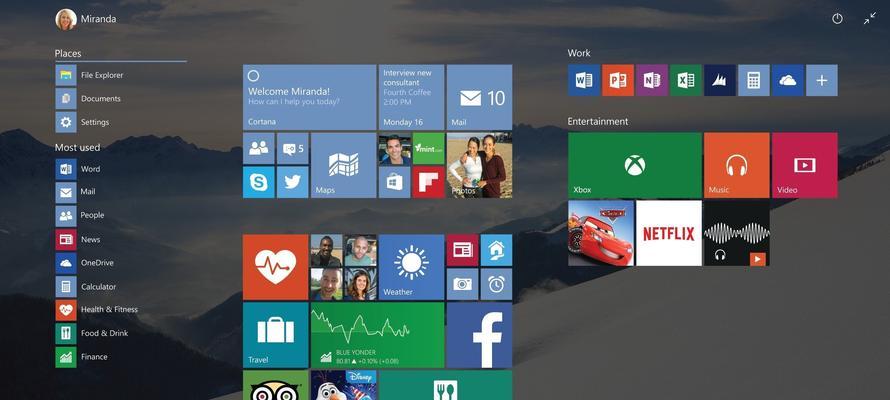Open the small red News tile
The width and height of the screenshot is (890, 400).
463,250
